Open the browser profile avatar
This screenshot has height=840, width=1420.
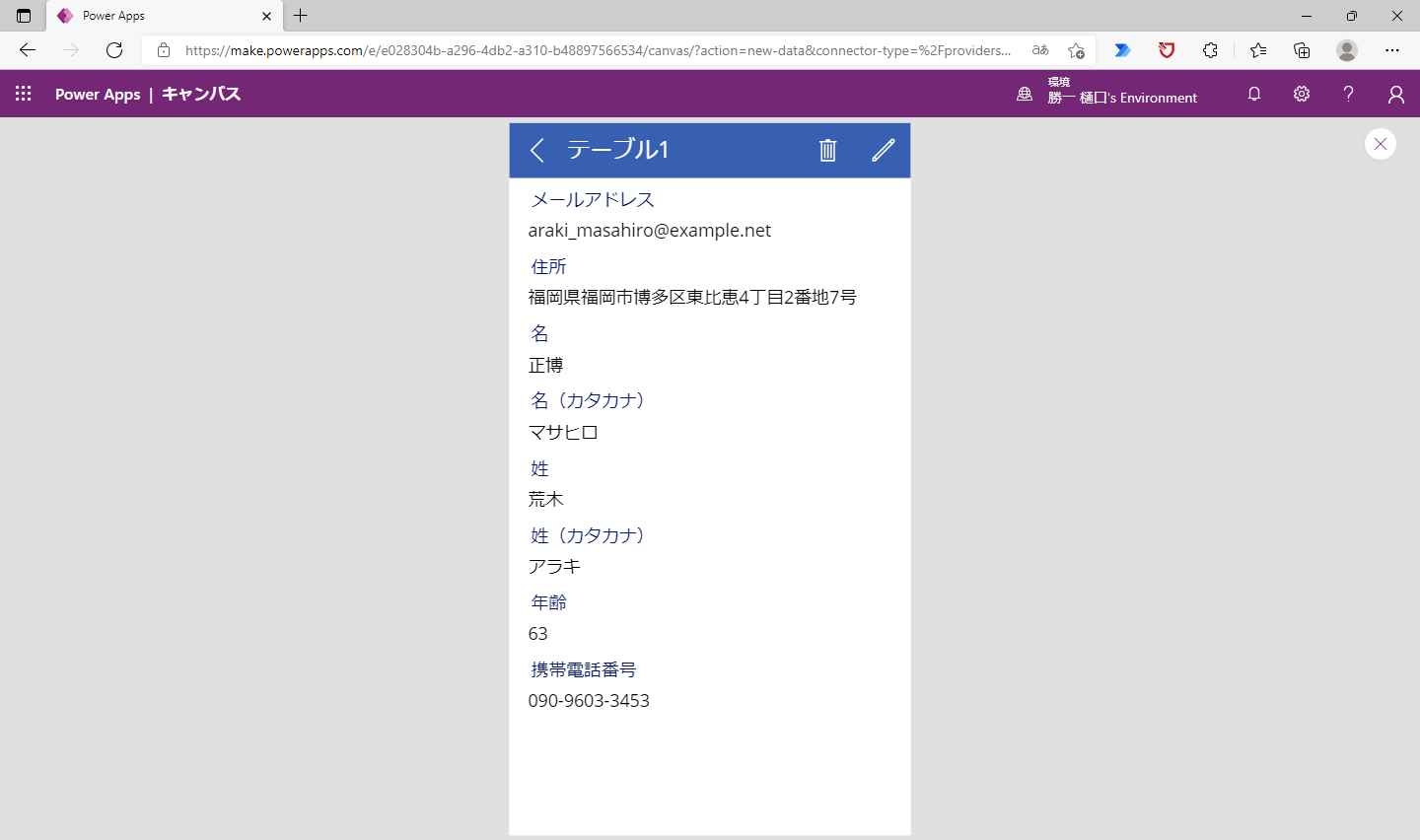1347,50
